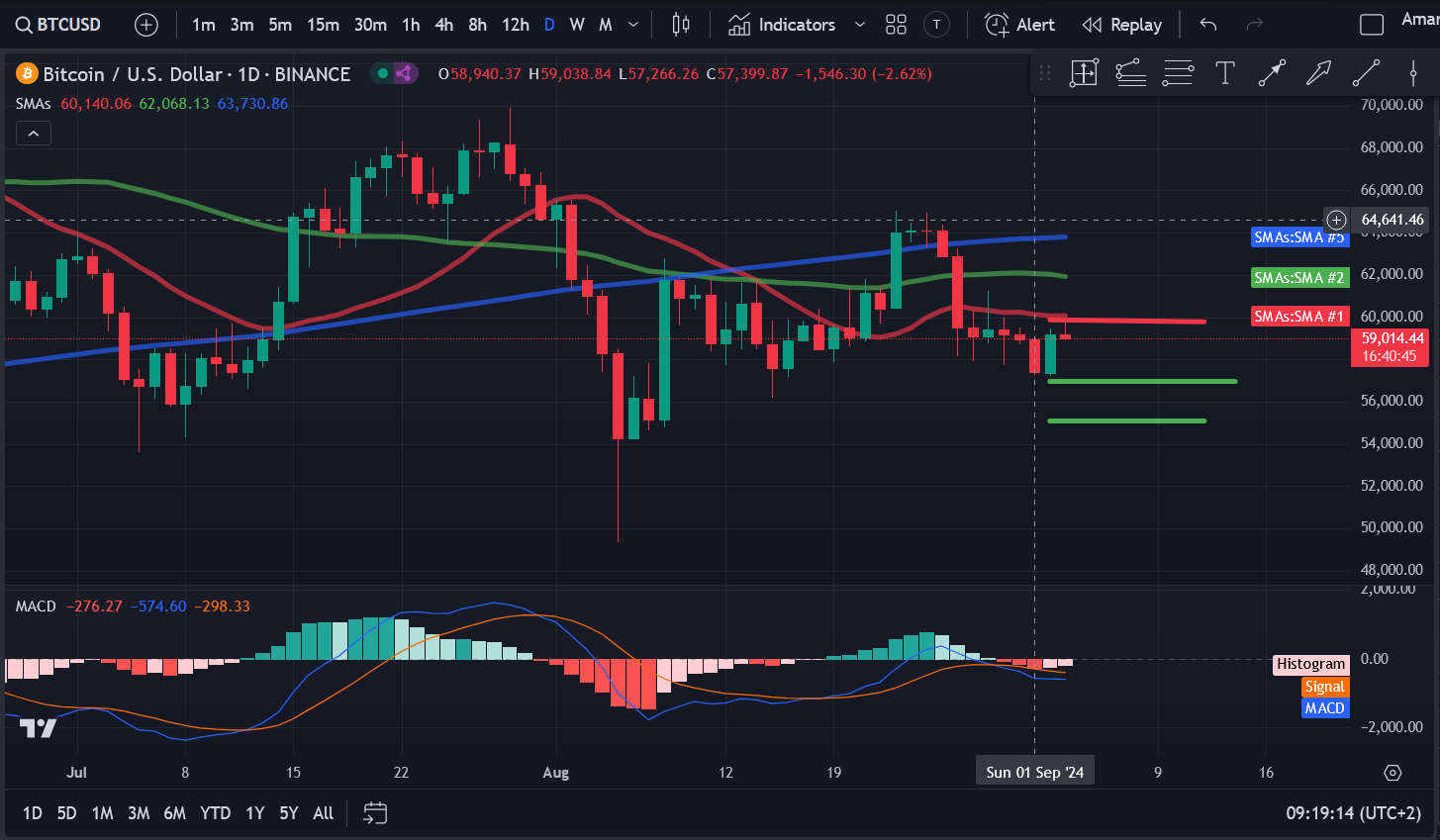This screenshot has height=840, width=1440.
Task: Select the SMAs indicator legend
Action: tap(33, 104)
